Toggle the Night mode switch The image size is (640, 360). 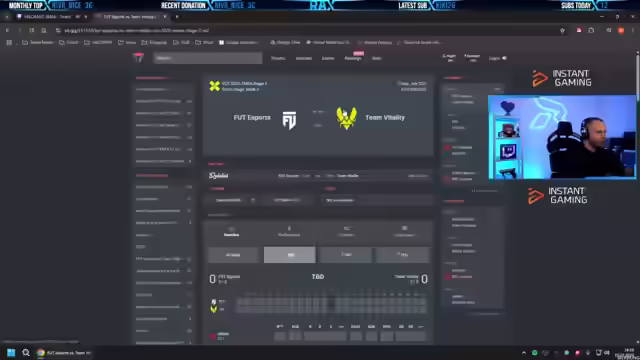click(x=449, y=58)
